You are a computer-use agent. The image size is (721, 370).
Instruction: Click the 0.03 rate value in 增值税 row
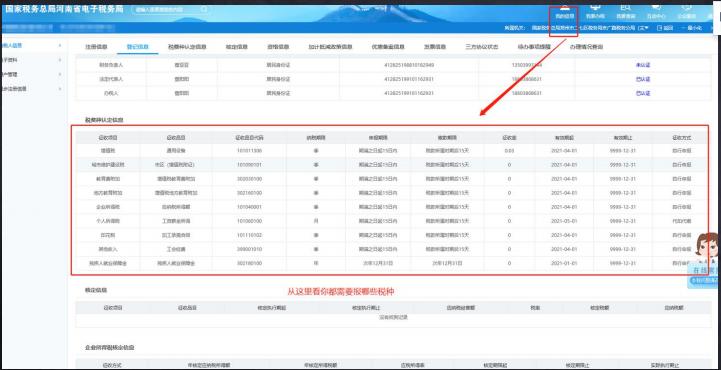[x=509, y=150]
